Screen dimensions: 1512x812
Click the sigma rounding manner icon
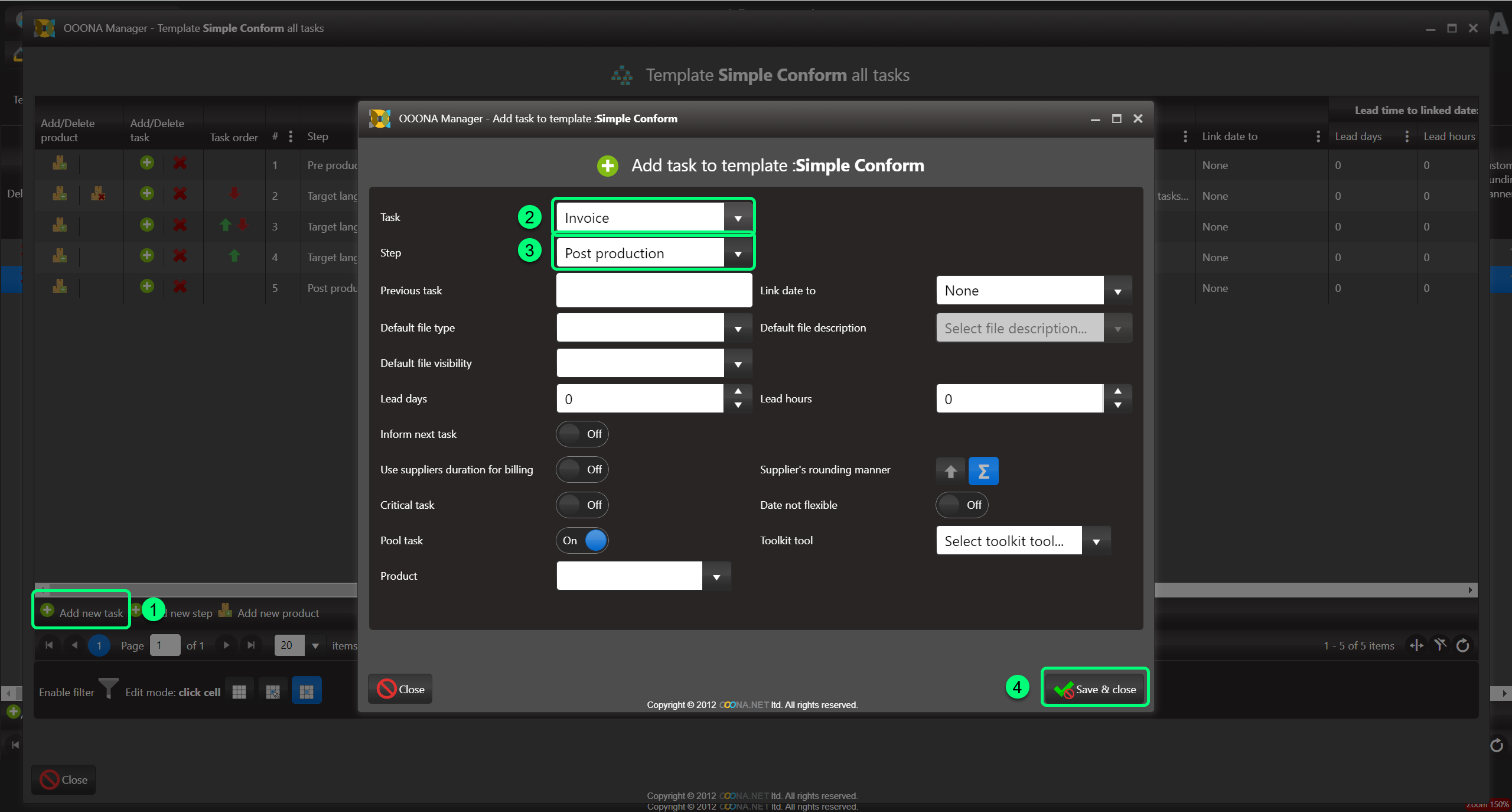coord(983,471)
